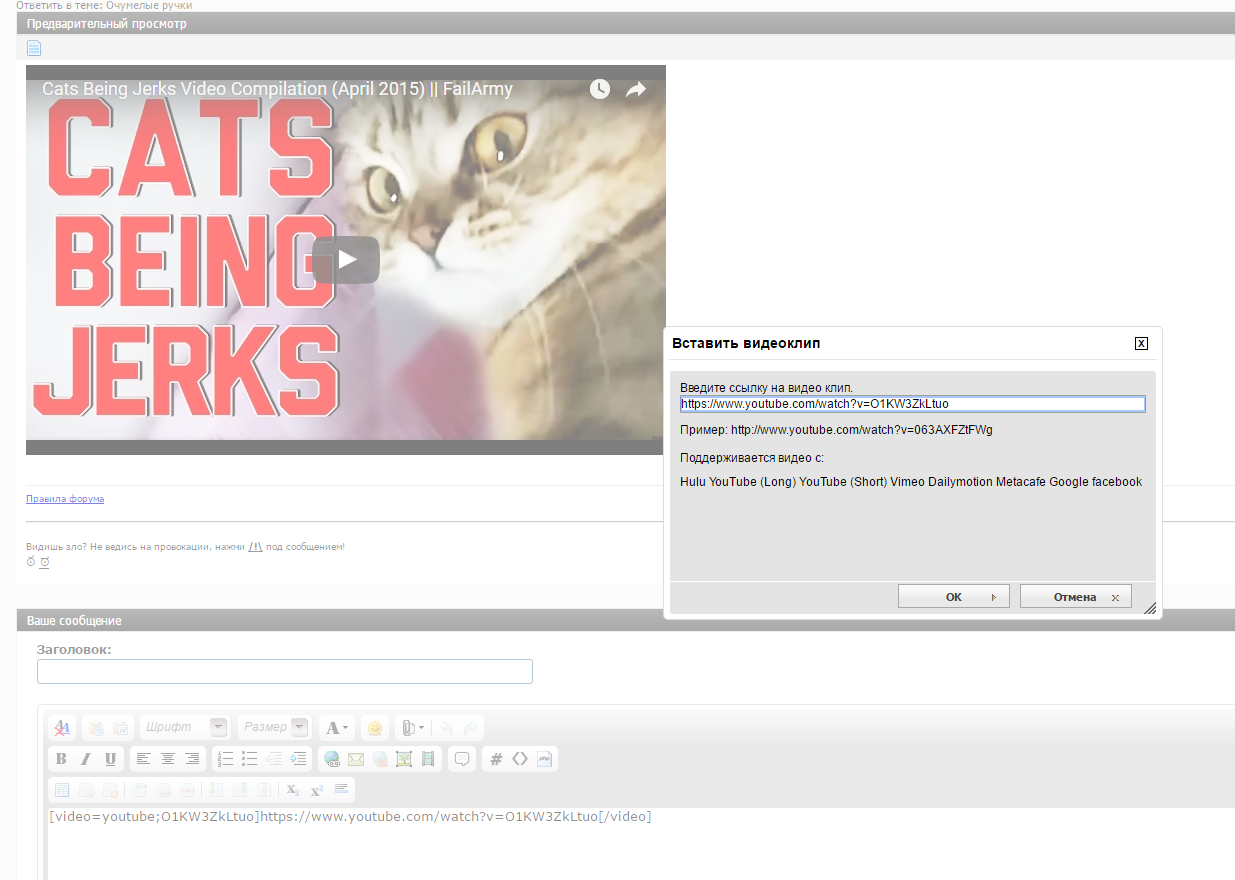
Task: Click the Insert Video filmstrip icon
Action: [x=428, y=759]
